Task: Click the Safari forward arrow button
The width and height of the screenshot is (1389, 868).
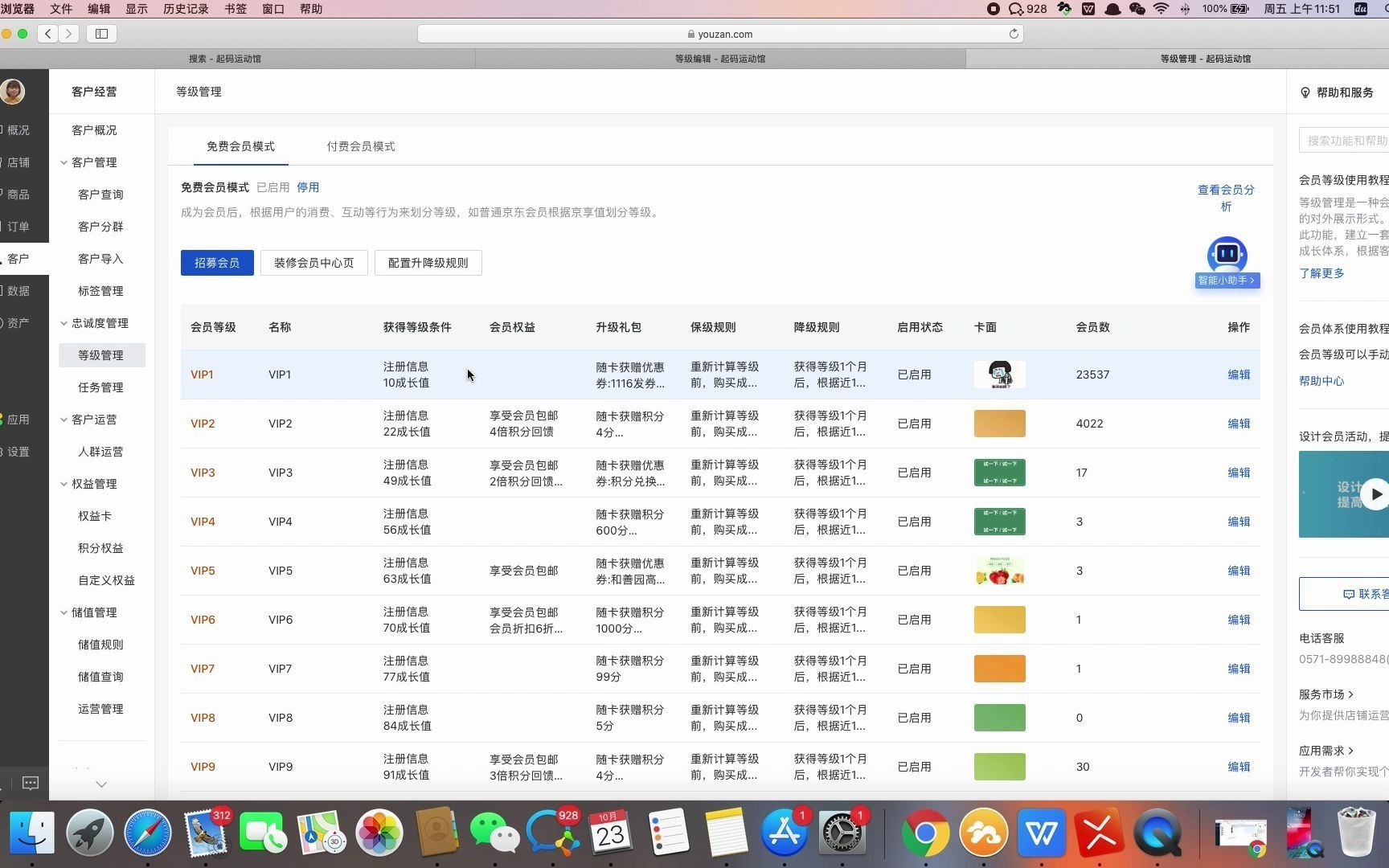Action: [x=69, y=34]
